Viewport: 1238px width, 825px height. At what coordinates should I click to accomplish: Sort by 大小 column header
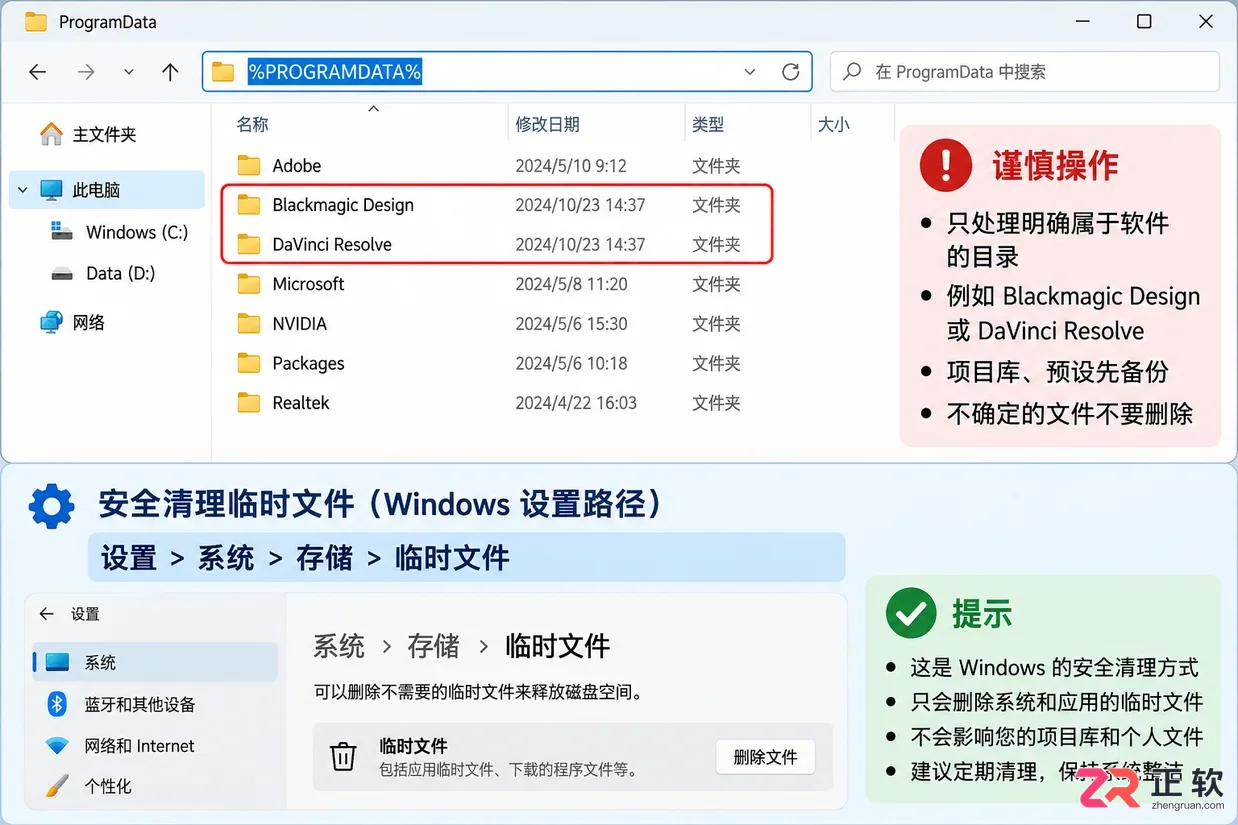[834, 124]
